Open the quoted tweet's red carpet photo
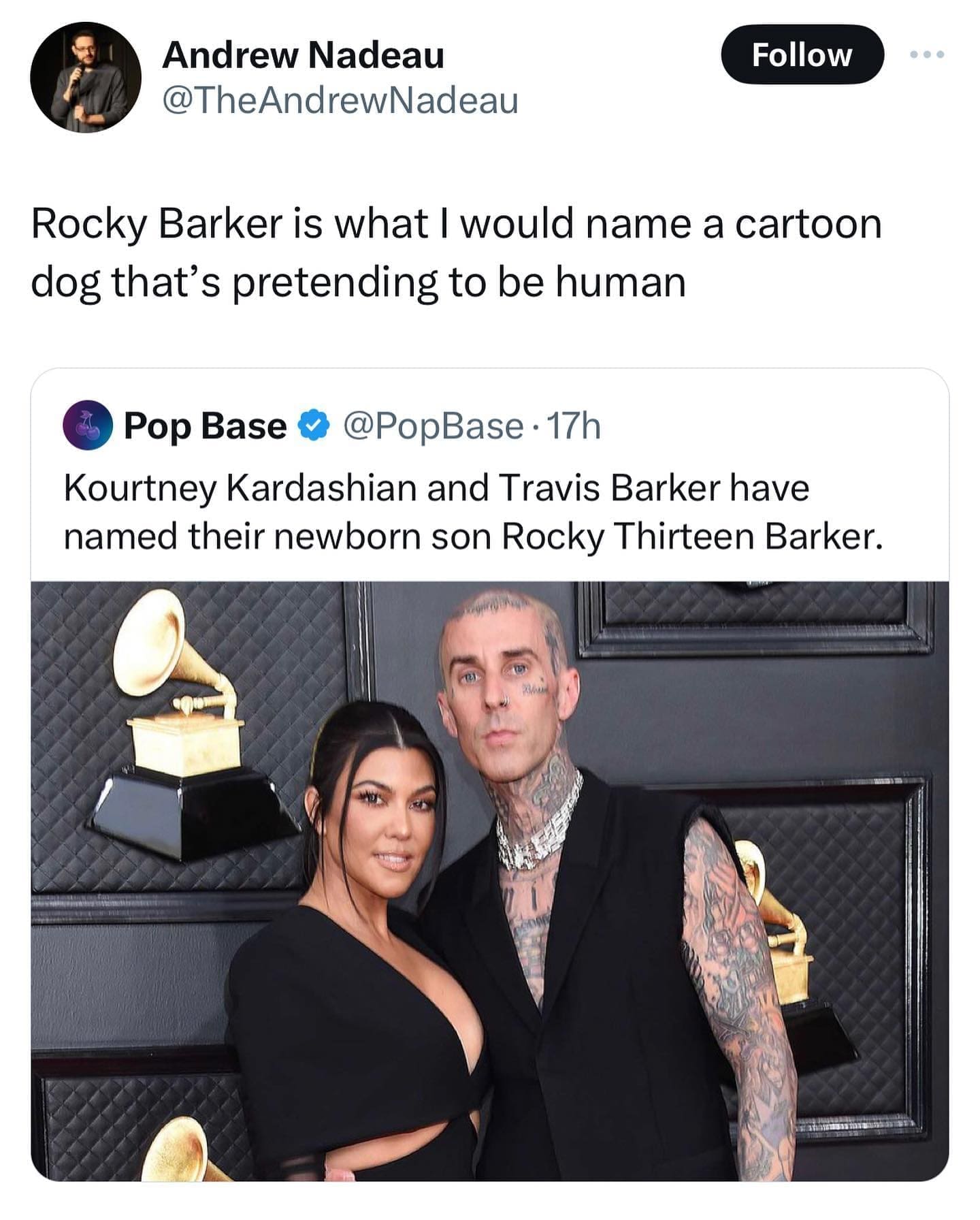Screen dimensions: 980x1220 click(x=490, y=881)
